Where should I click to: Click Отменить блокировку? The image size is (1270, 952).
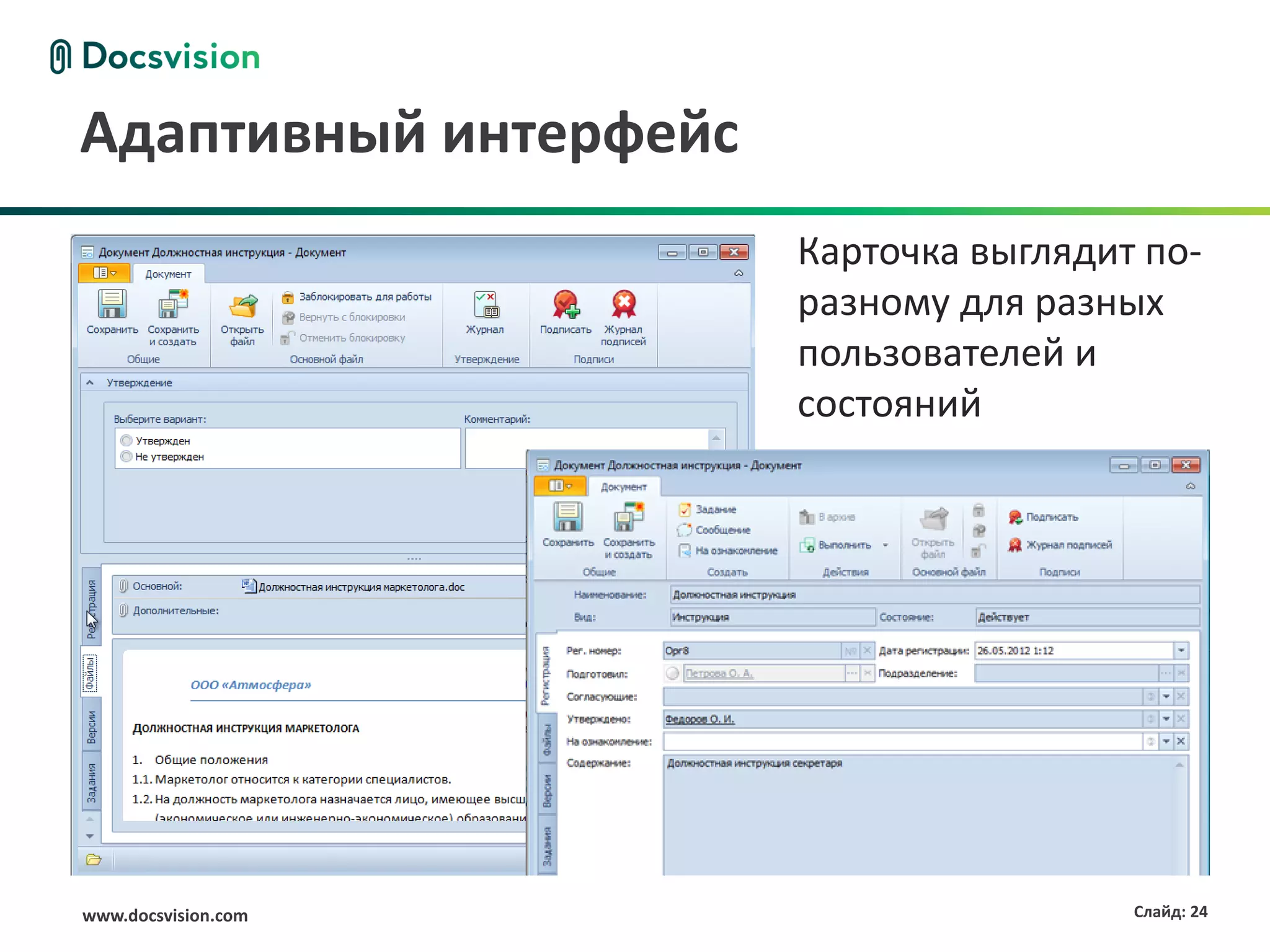[344, 338]
